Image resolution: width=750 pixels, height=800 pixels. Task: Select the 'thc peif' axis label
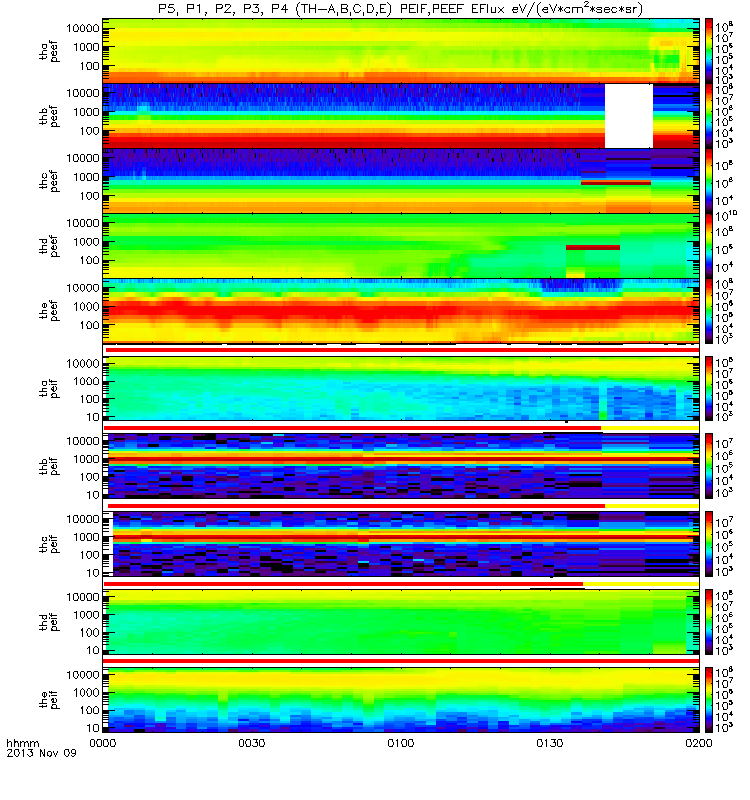(49, 544)
